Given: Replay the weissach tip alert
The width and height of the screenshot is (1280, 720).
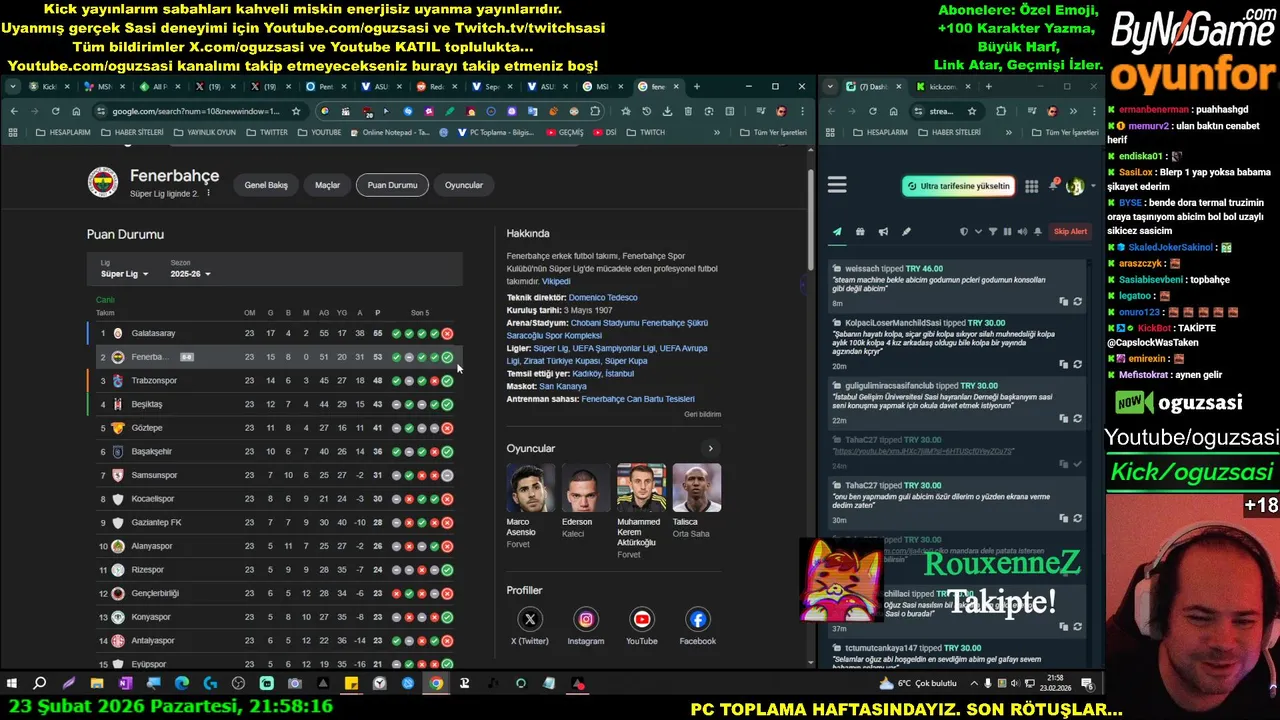Looking at the screenshot, I should 1078,301.
